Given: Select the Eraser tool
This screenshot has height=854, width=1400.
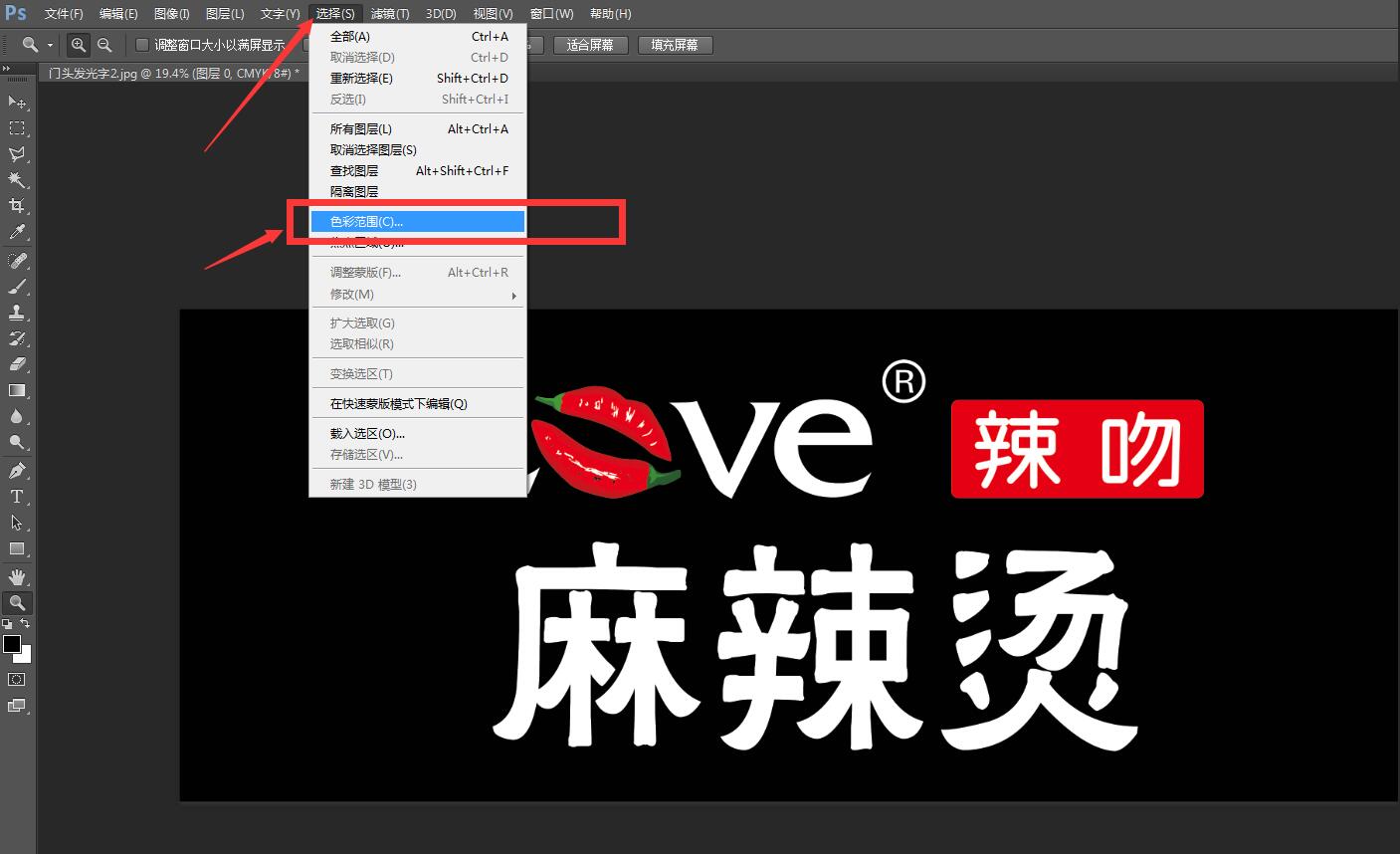Looking at the screenshot, I should click(17, 364).
